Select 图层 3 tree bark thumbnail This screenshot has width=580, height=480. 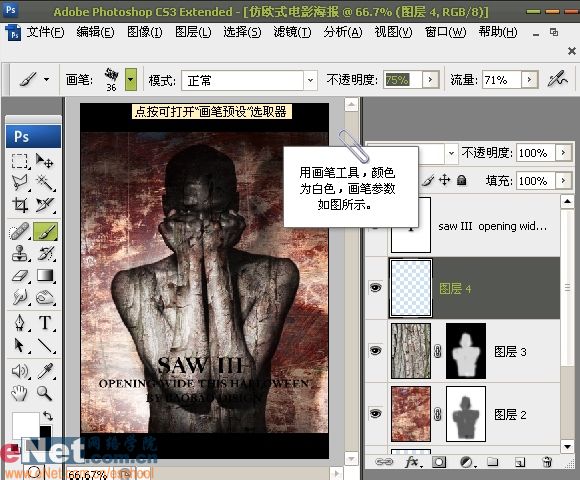click(x=411, y=351)
